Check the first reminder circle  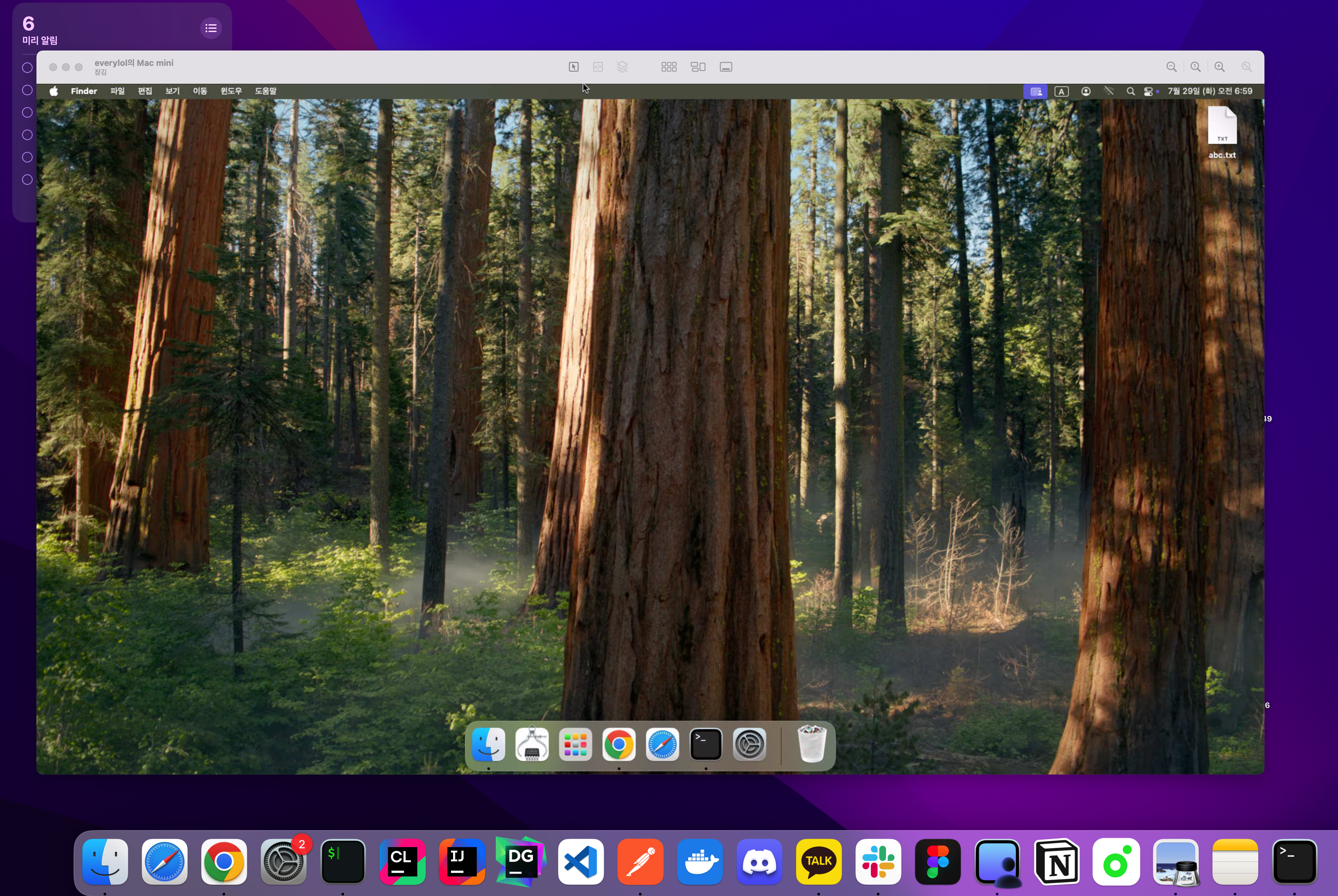(x=27, y=67)
